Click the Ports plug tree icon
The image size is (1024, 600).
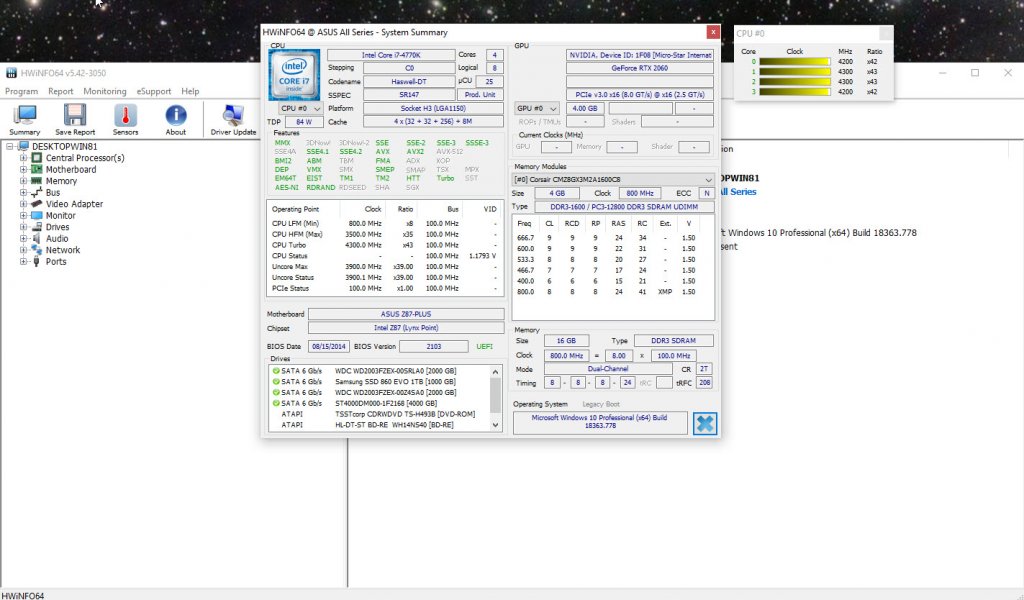point(37,261)
